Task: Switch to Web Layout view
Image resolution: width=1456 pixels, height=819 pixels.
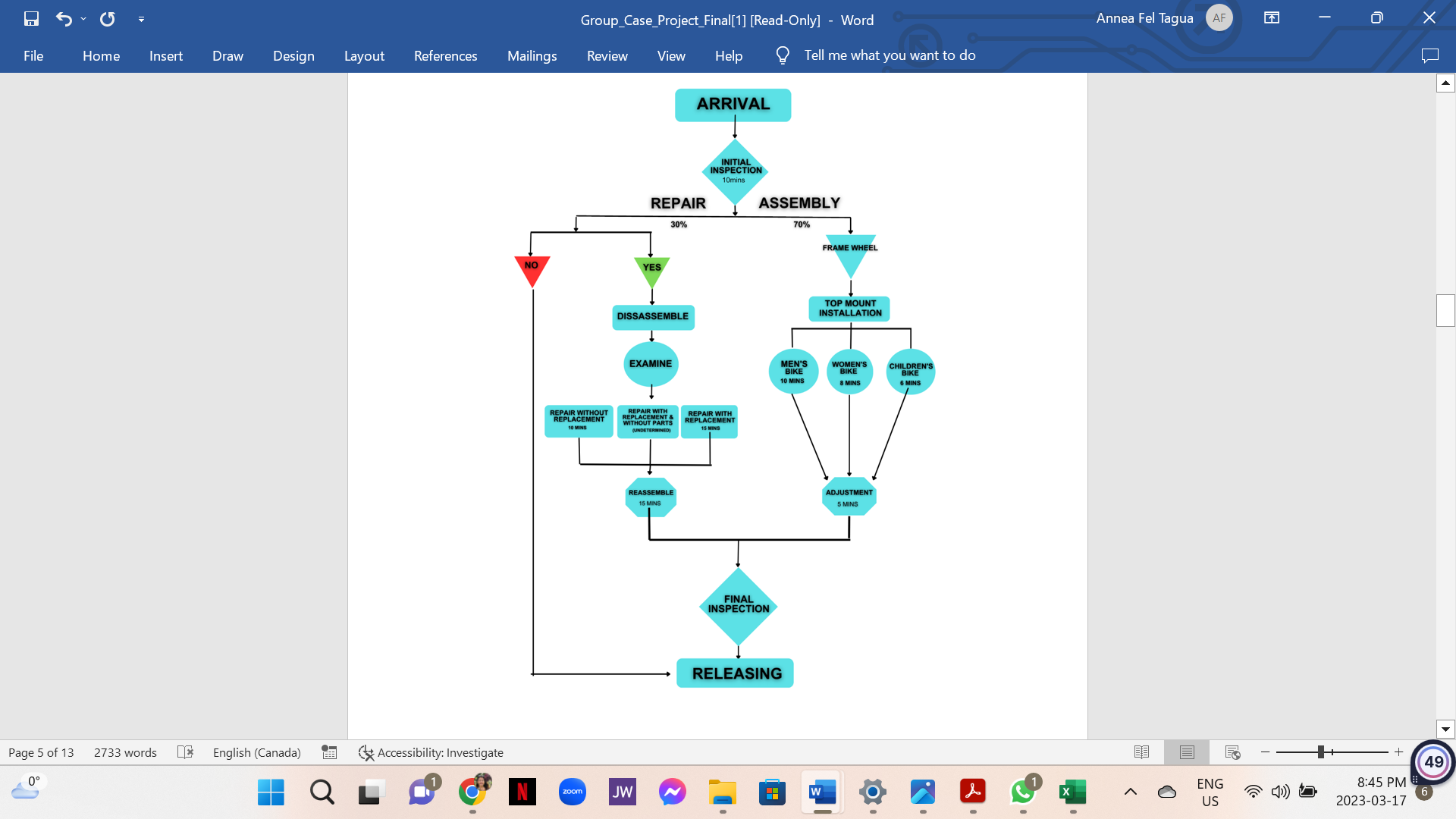Action: tap(1232, 752)
